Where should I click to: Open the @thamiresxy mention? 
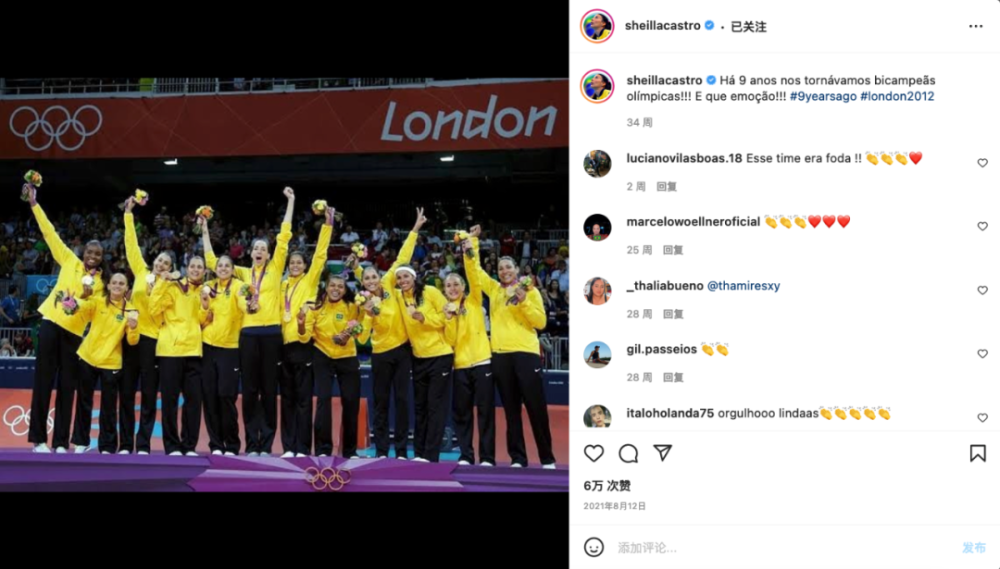[x=744, y=286]
